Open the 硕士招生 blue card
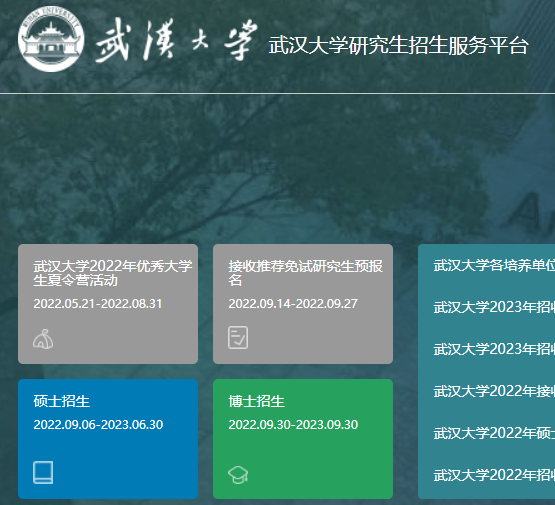 coord(108,439)
